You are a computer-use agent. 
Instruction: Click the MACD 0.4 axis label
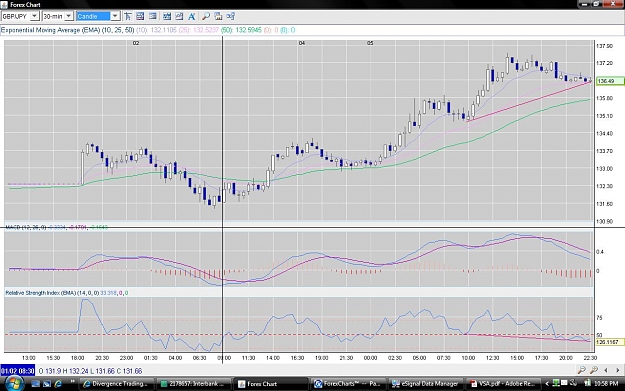pos(600,251)
